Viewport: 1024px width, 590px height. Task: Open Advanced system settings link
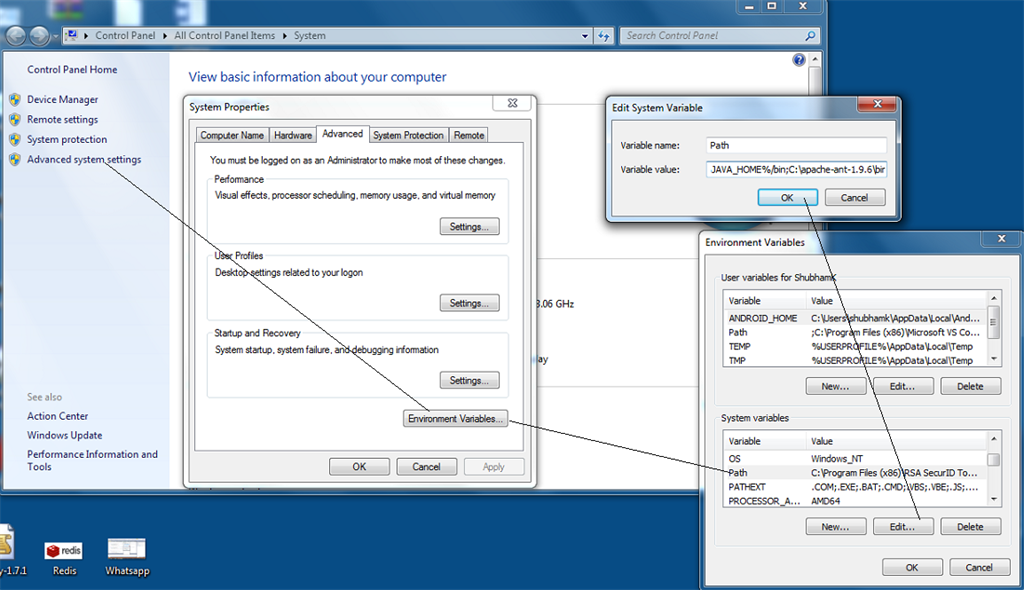coord(84,159)
